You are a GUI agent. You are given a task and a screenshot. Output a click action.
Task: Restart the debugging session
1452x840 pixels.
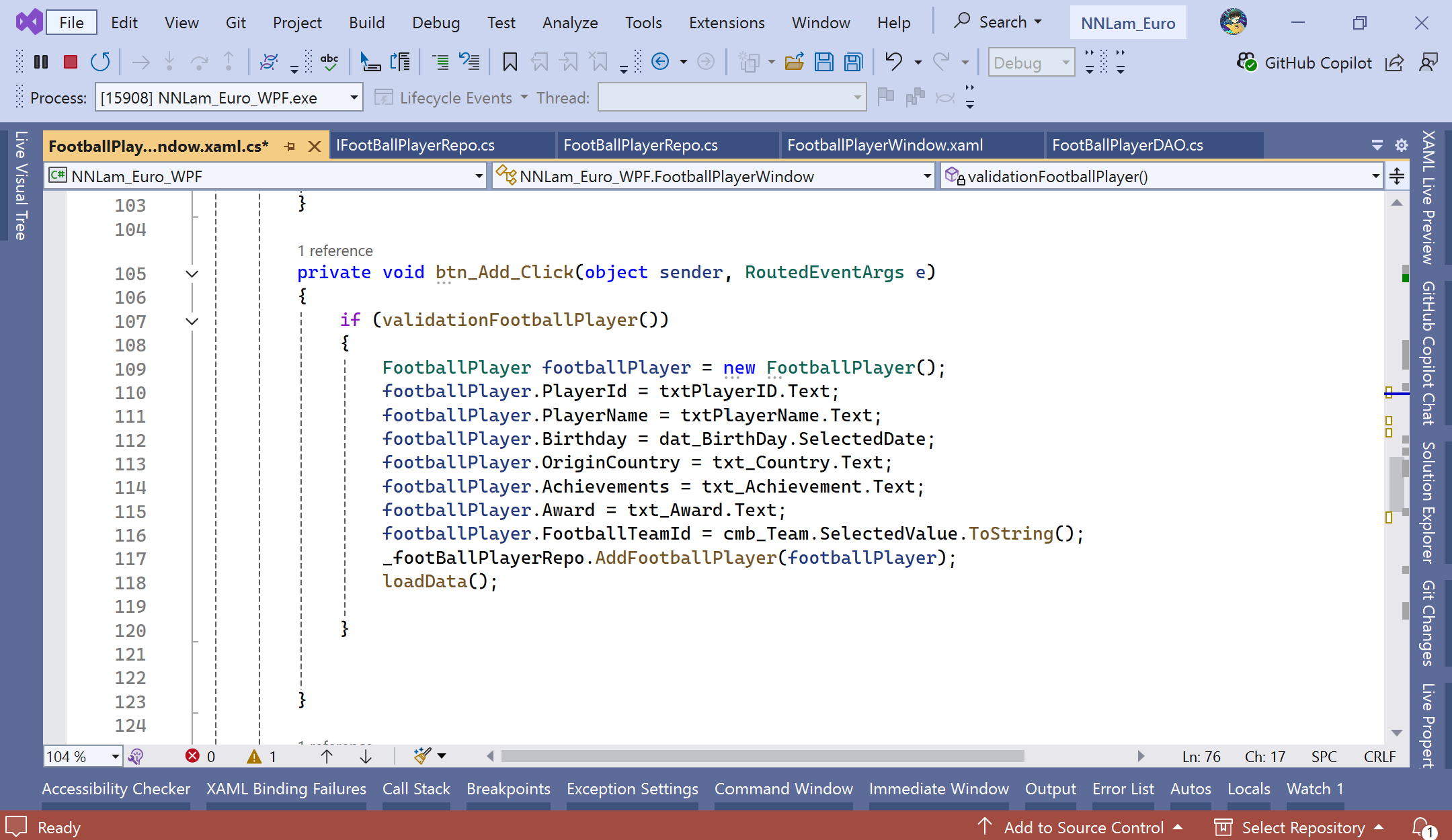click(x=100, y=62)
